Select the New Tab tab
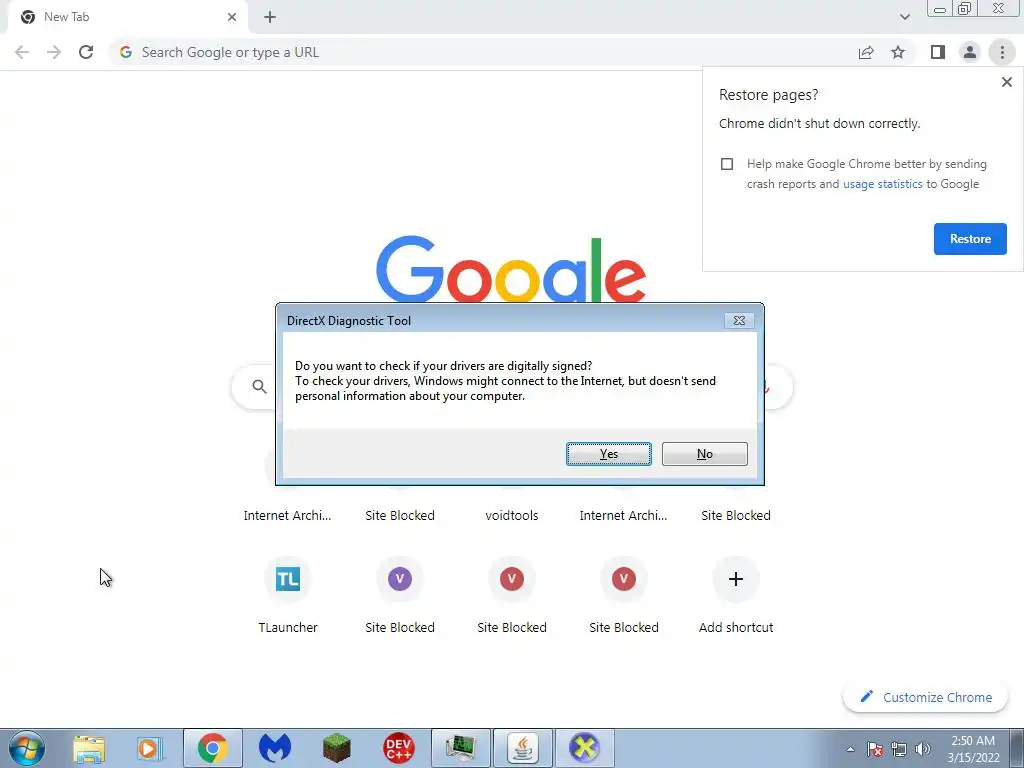The height and width of the screenshot is (768, 1024). (x=127, y=17)
